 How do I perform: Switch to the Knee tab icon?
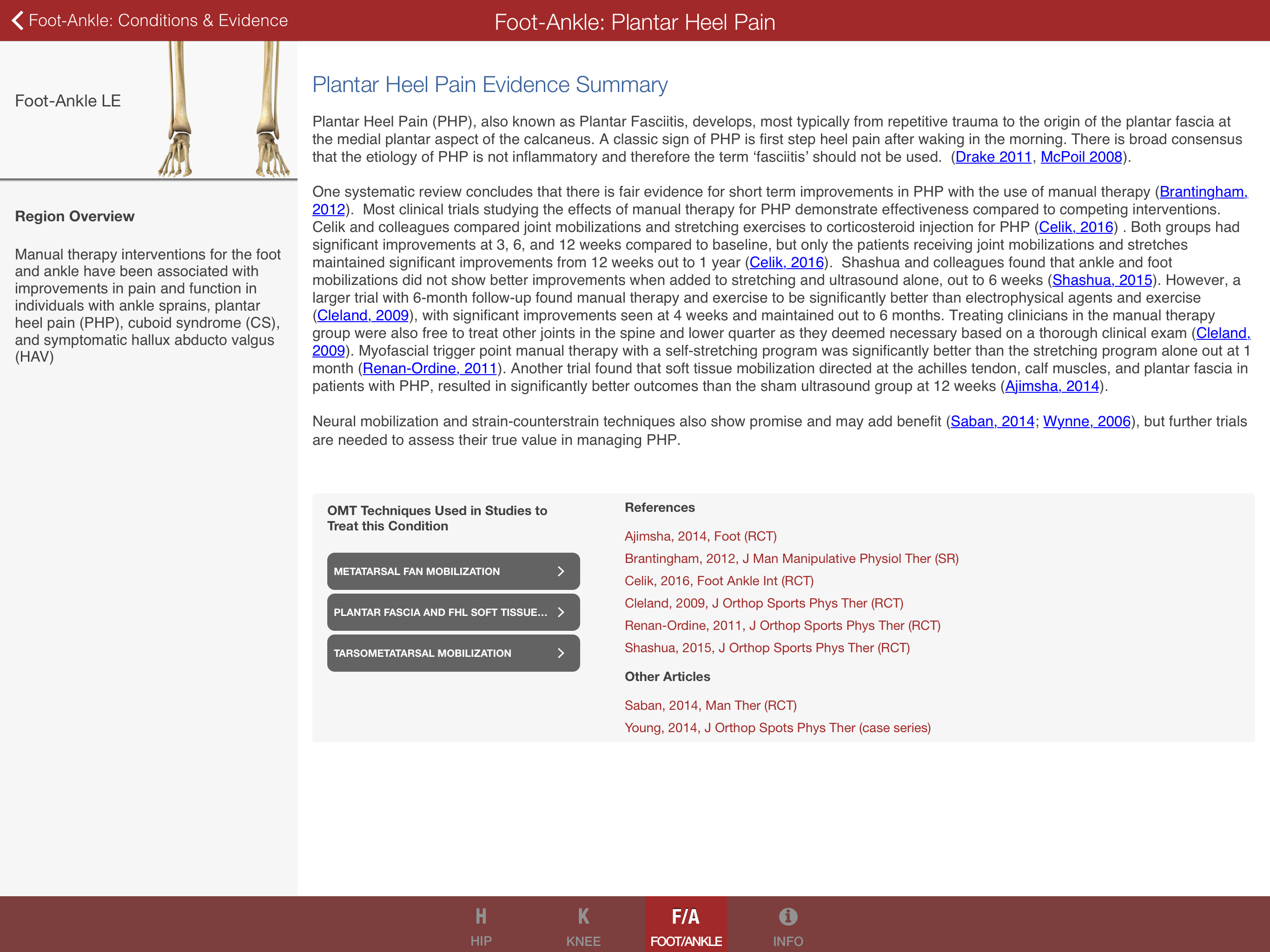point(583,925)
